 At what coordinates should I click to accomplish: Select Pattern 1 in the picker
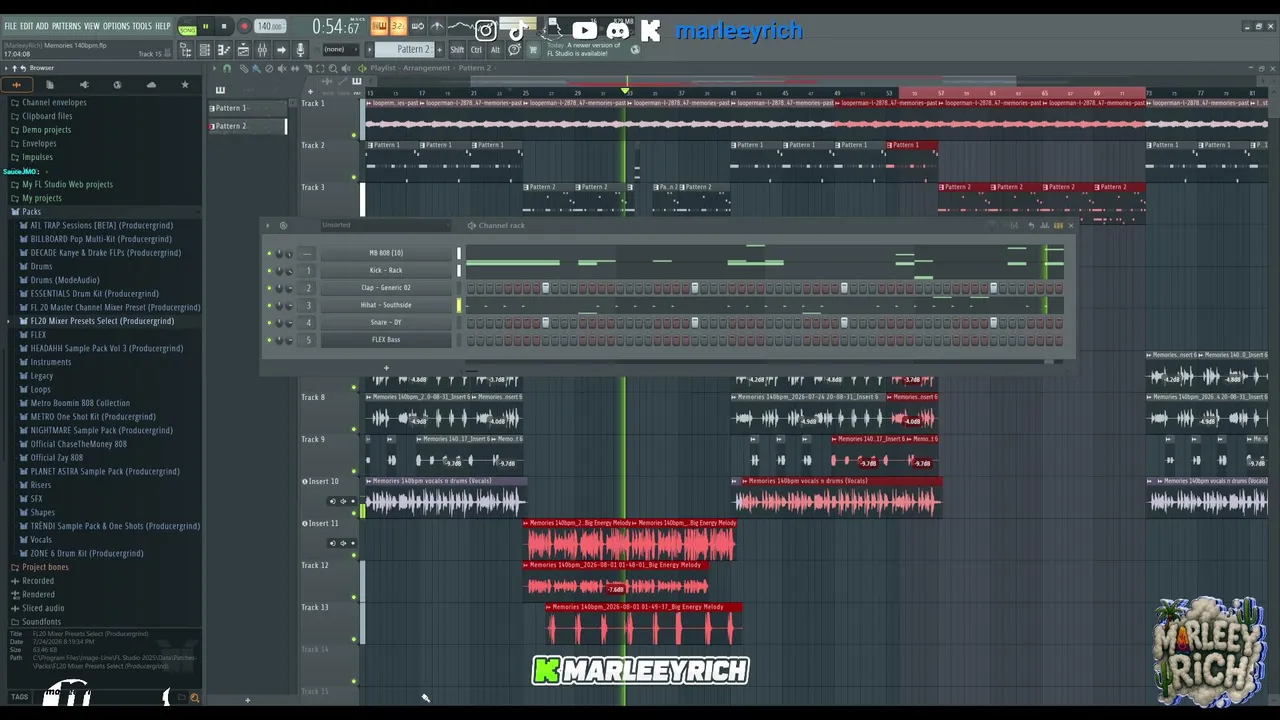(x=246, y=108)
